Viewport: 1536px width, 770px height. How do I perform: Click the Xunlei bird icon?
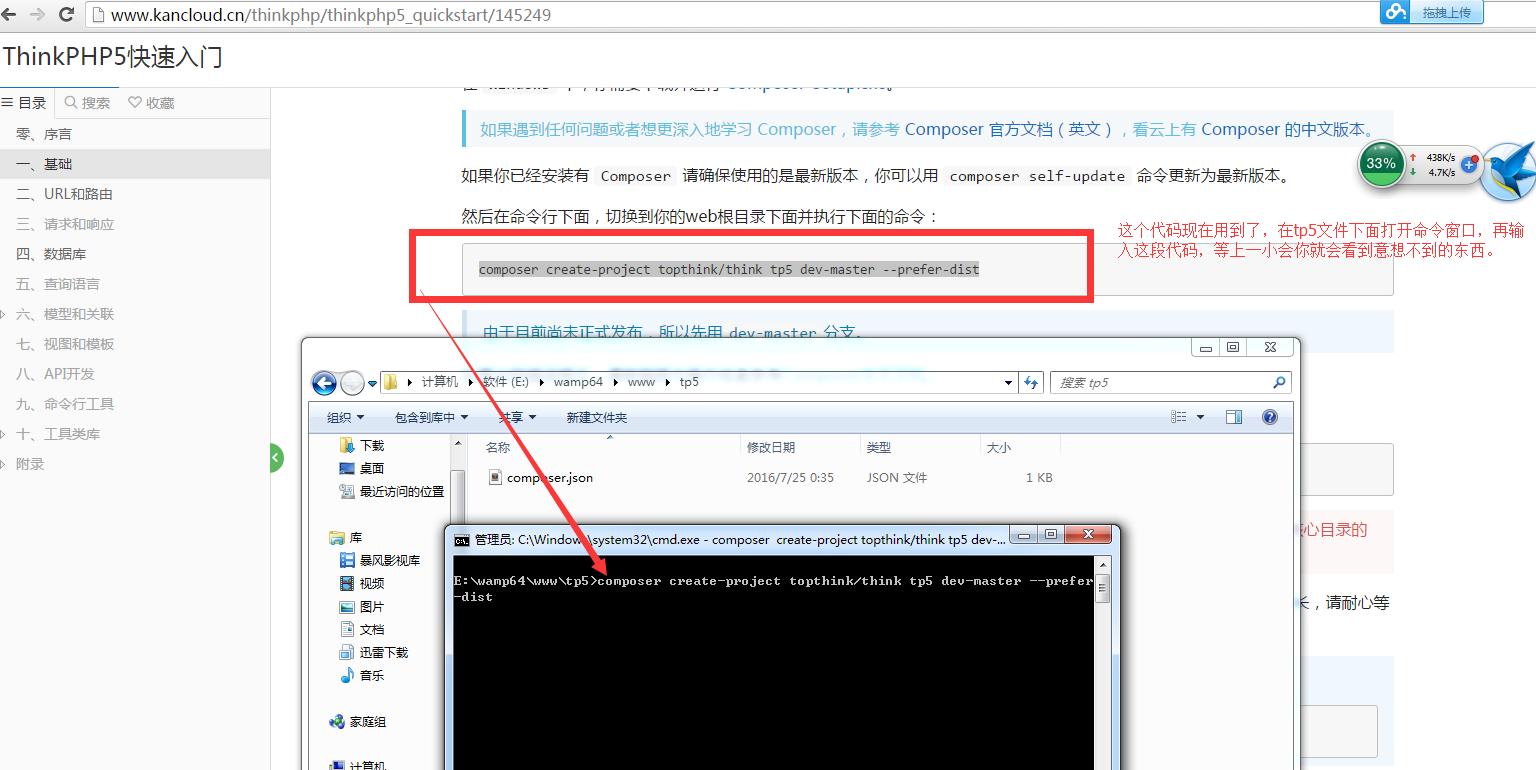(x=1509, y=170)
